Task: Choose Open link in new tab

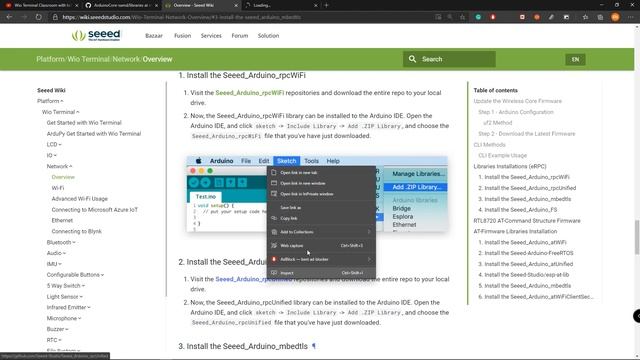Action: (x=321, y=172)
